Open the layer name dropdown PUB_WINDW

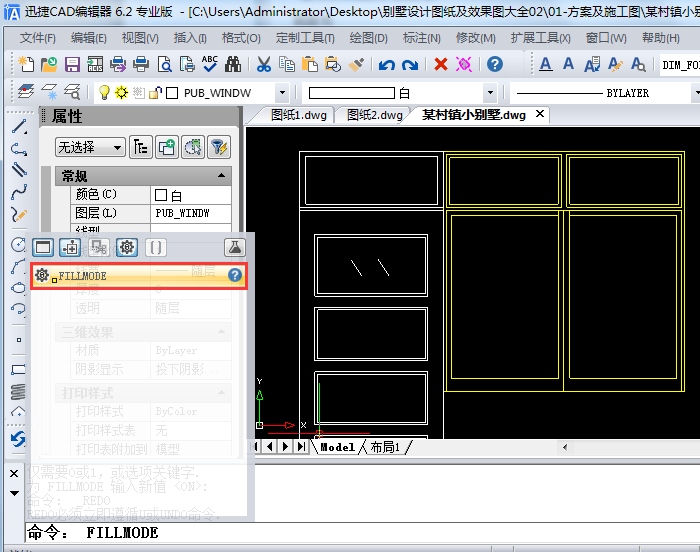coord(282,93)
